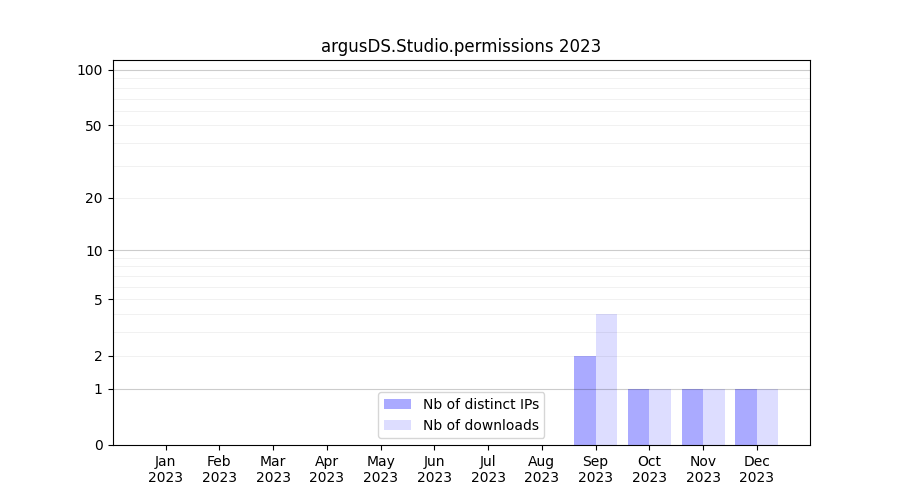
Task: Click the 'Sep 2023' x-axis label
Action: (x=595, y=469)
